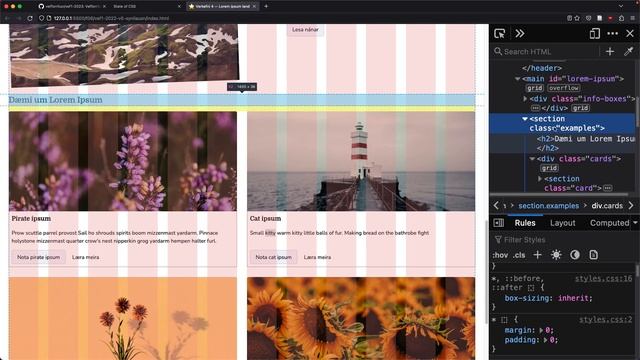Activate the element picker tool
The width and height of the screenshot is (640, 360).
point(500,33)
